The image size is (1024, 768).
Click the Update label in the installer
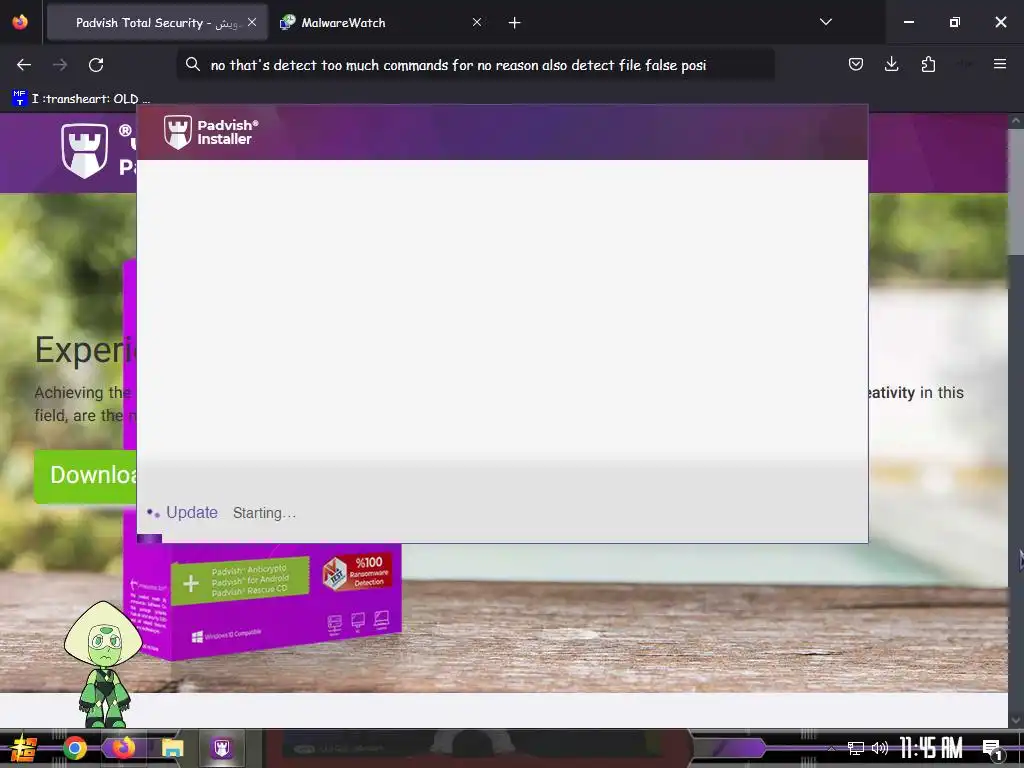191,513
